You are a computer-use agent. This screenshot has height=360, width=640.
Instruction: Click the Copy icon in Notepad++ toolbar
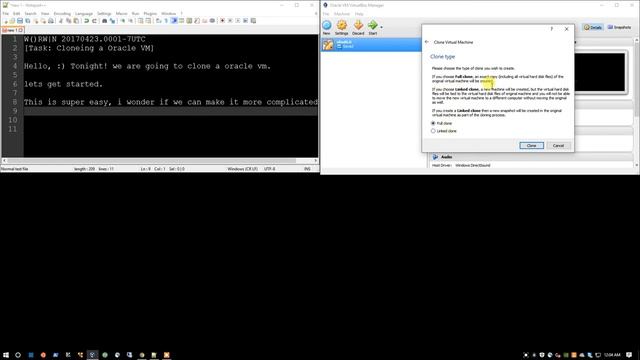point(68,20)
